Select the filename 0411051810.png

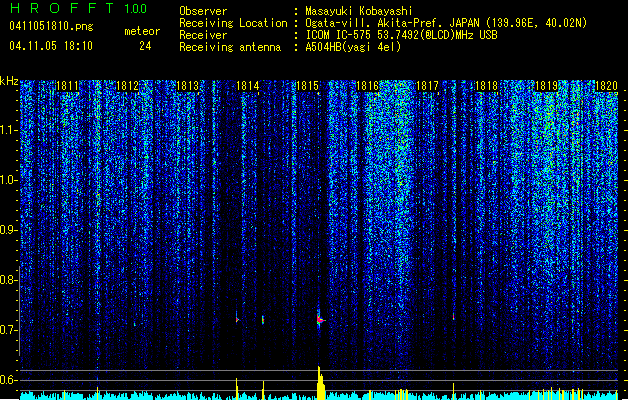click(x=51, y=26)
